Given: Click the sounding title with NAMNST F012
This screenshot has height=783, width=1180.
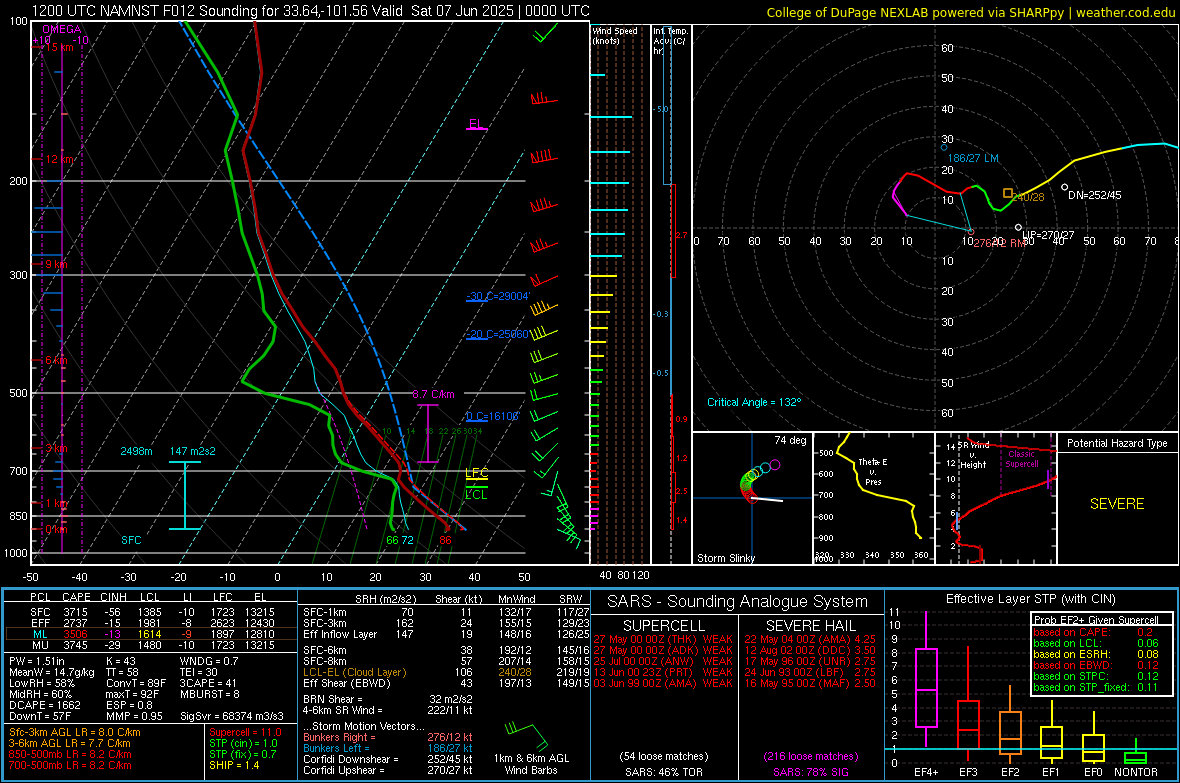Looking at the screenshot, I should 310,11.
